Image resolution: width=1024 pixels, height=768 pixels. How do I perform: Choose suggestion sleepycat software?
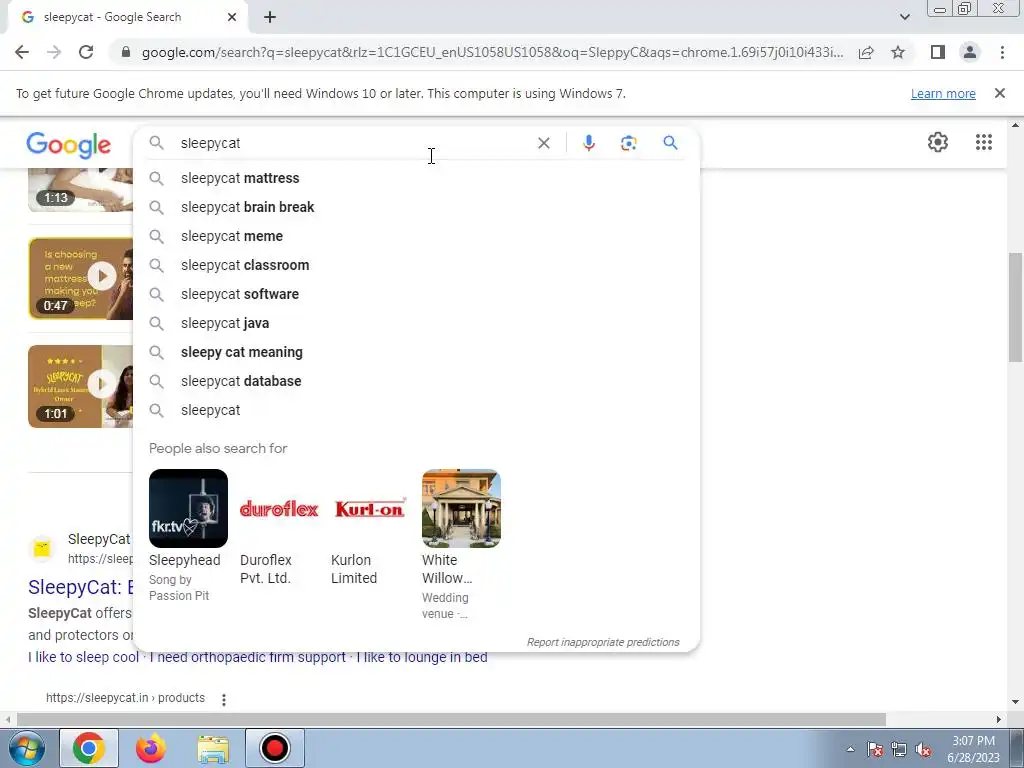coord(416,294)
